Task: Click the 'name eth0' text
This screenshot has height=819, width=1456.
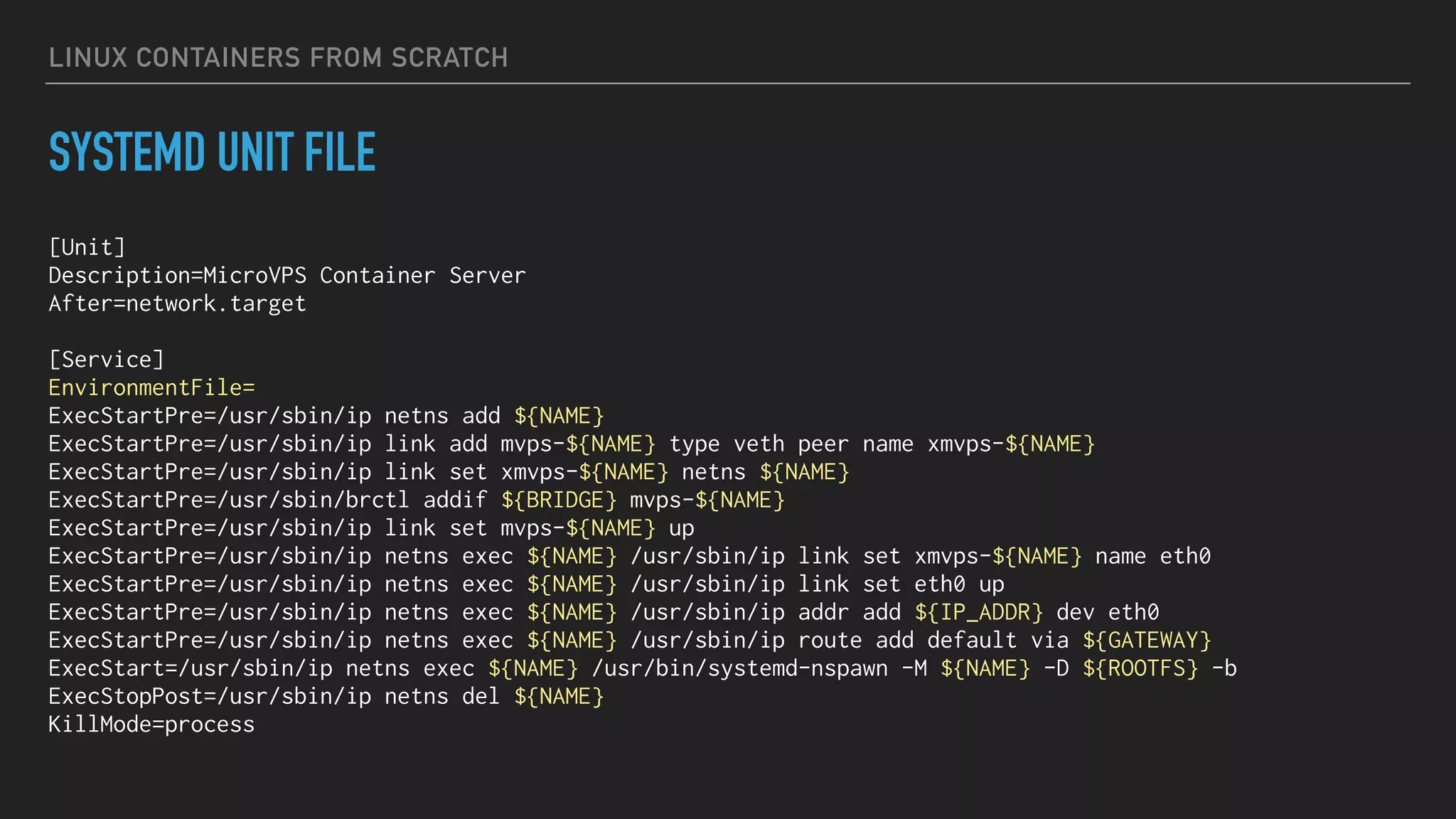Action: (1152, 556)
